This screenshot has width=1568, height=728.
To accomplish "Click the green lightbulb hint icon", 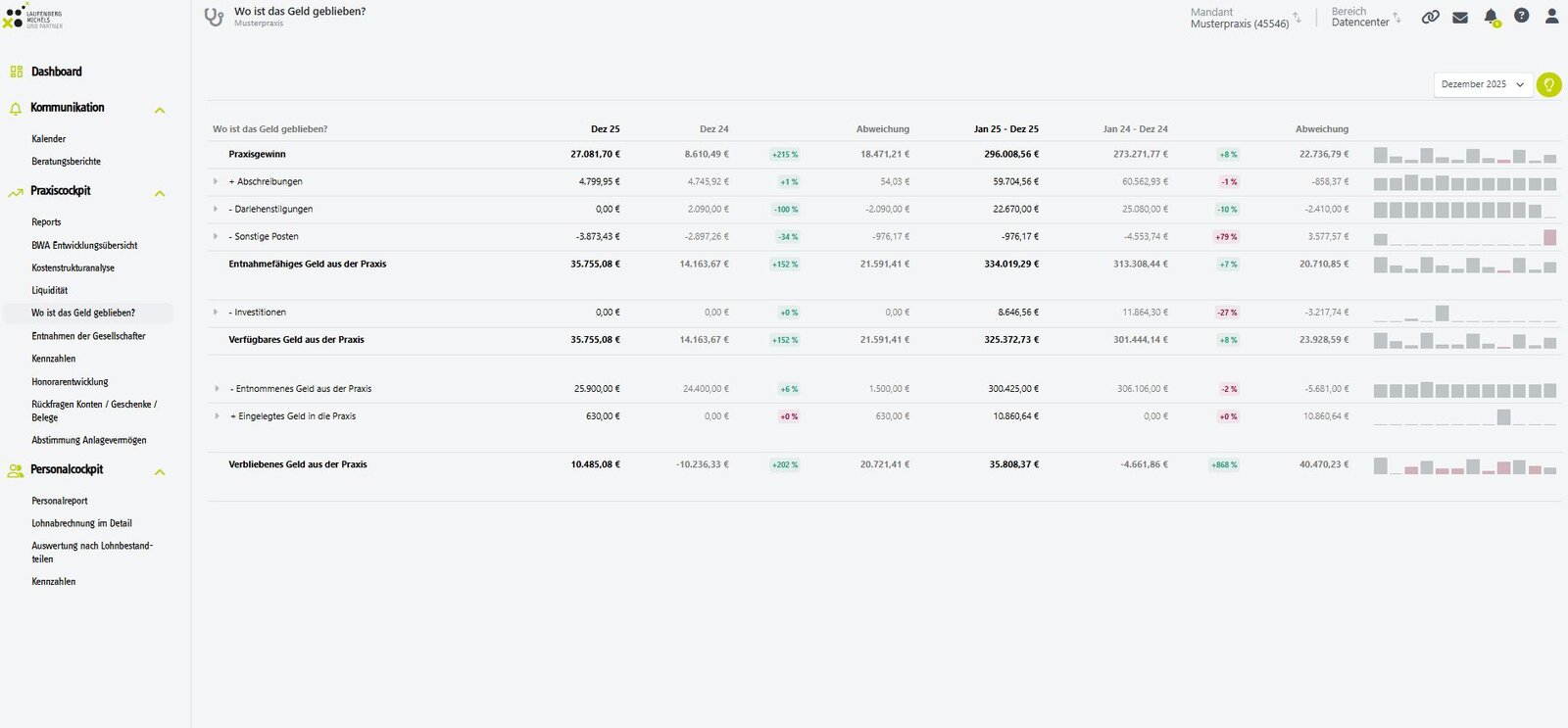I will (1548, 84).
